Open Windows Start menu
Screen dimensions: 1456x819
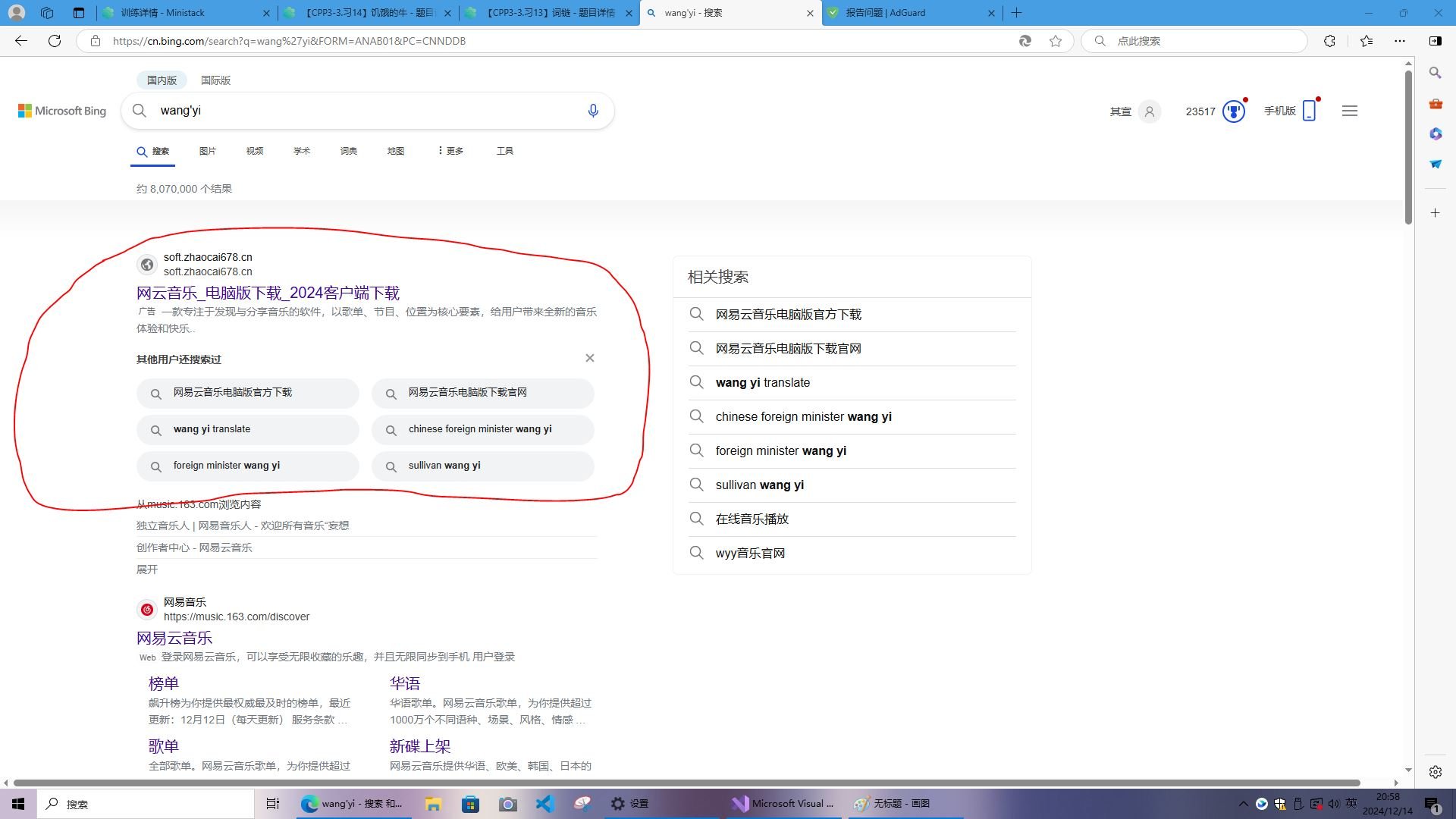tap(18, 804)
